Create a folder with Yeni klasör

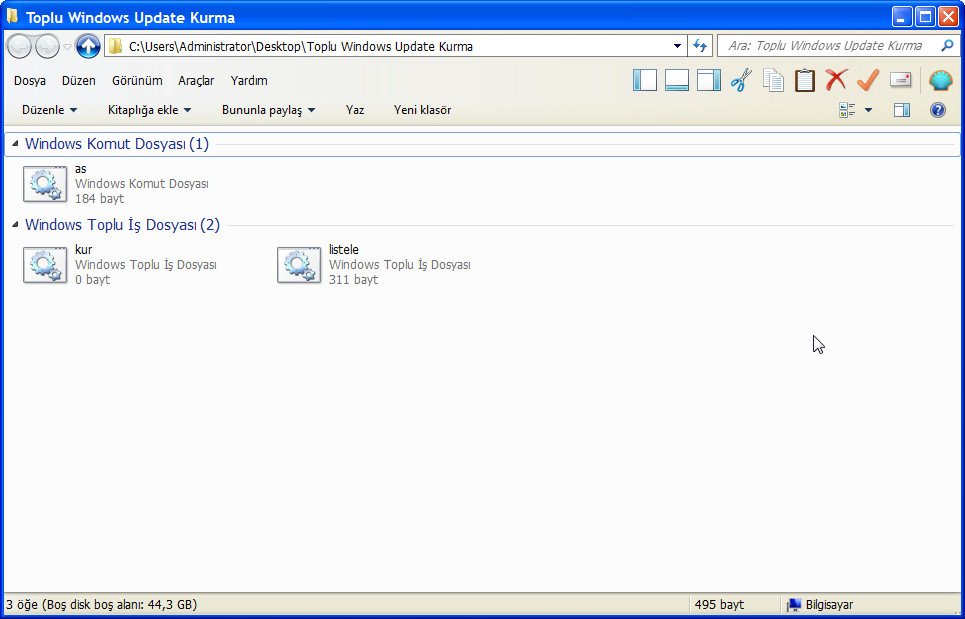coord(422,110)
